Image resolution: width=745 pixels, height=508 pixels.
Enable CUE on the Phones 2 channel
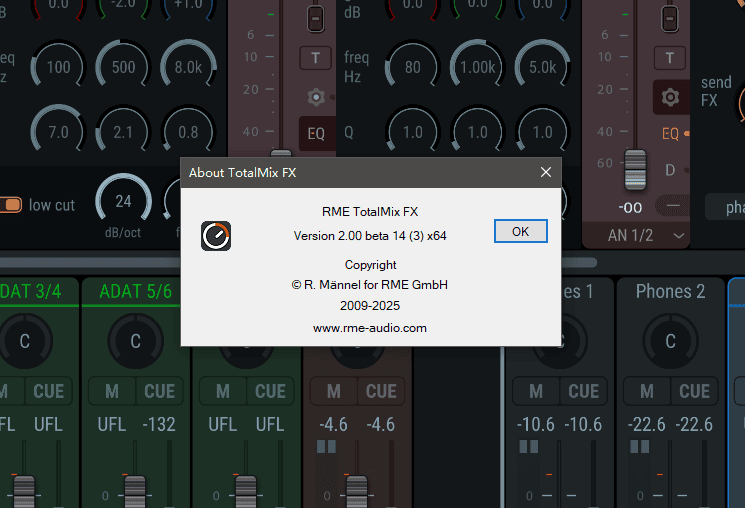[x=693, y=391]
